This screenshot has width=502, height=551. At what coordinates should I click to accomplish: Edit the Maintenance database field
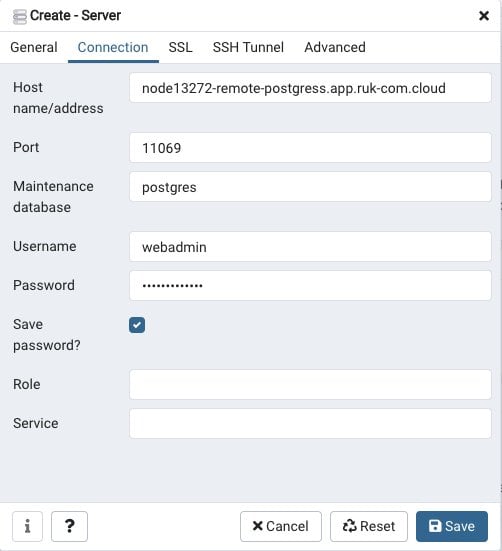tap(310, 187)
